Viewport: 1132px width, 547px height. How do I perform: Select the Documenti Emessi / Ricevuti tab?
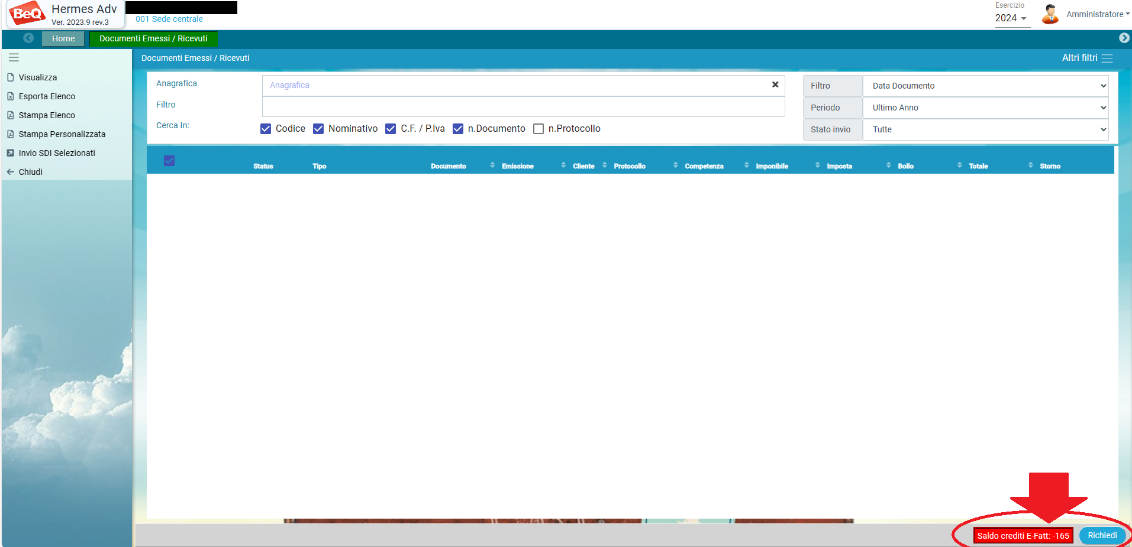[153, 38]
